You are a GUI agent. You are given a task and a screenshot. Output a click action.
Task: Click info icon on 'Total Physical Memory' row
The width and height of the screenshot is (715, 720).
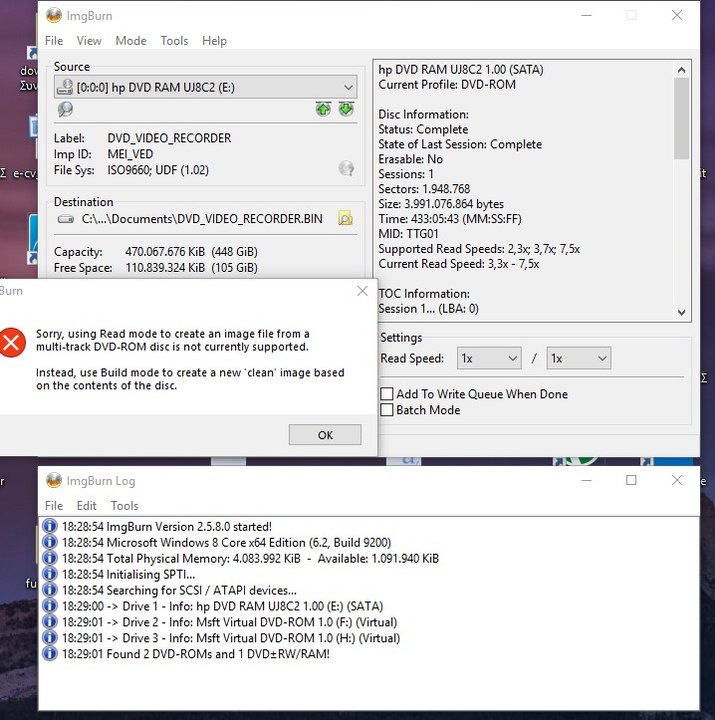(50, 558)
